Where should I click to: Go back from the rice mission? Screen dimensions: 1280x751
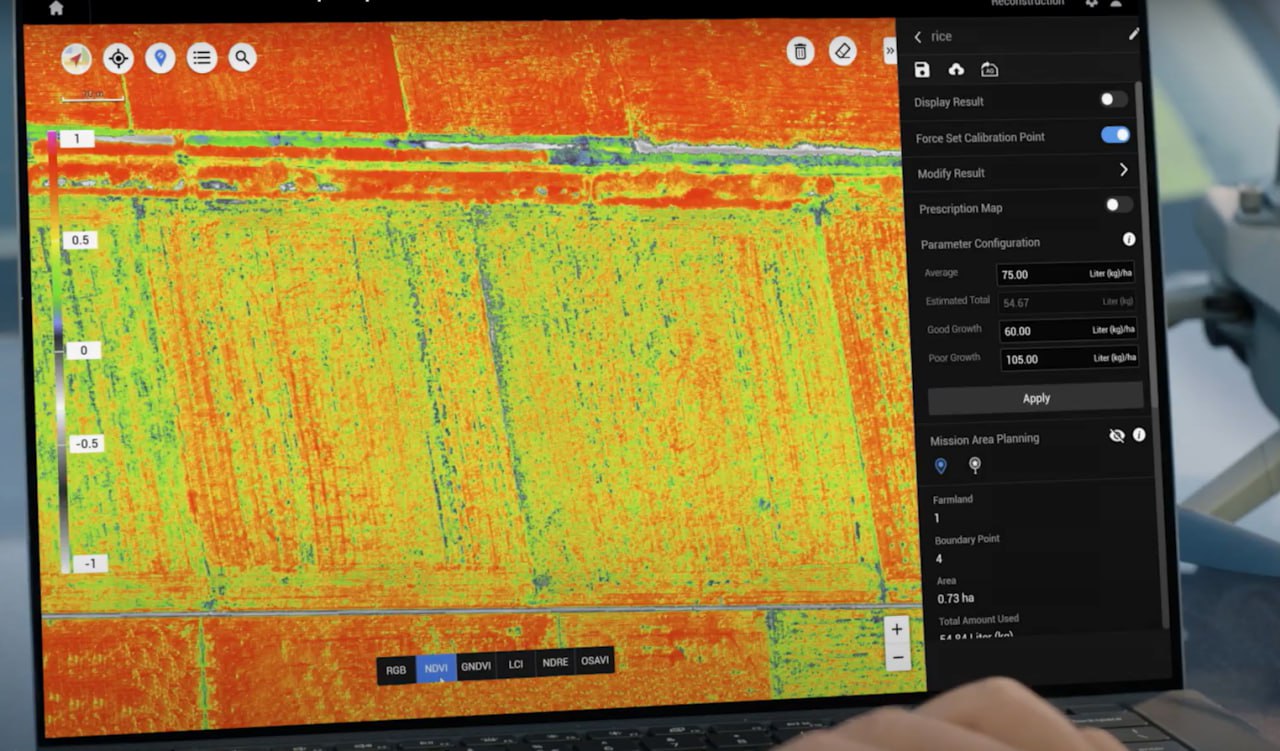coord(918,37)
